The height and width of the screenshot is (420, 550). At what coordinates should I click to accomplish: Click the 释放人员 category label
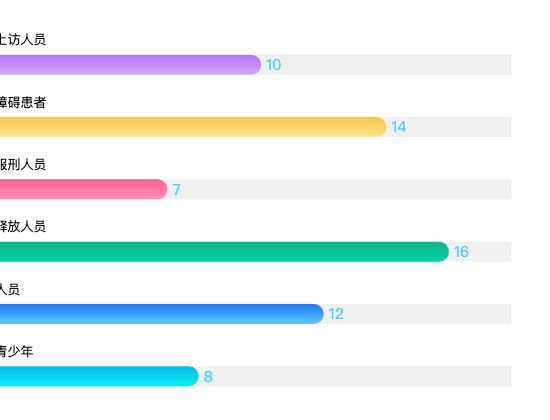pyautogui.click(x=23, y=226)
